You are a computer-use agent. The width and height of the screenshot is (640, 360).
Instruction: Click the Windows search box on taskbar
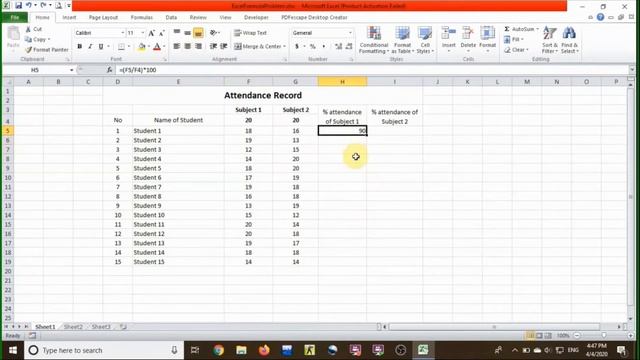(x=104, y=350)
